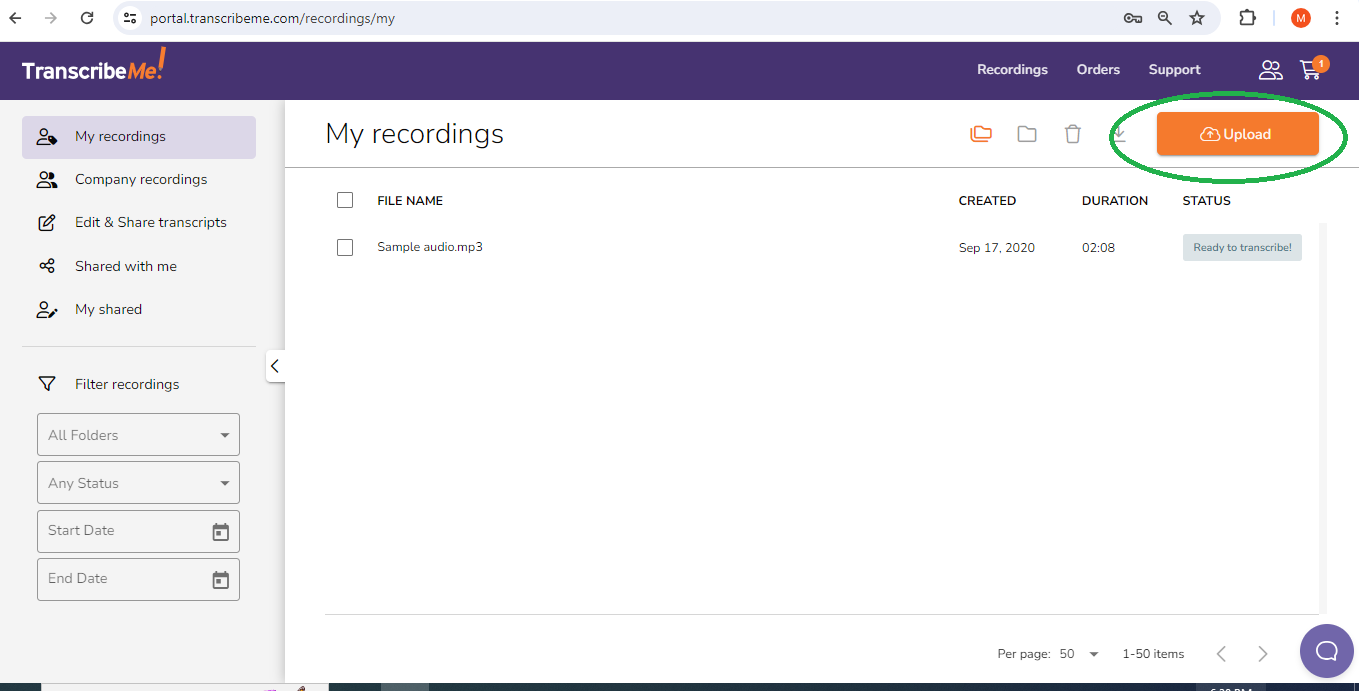This screenshot has width=1359, height=691.
Task: Expand the Any Status dropdown
Action: point(138,483)
